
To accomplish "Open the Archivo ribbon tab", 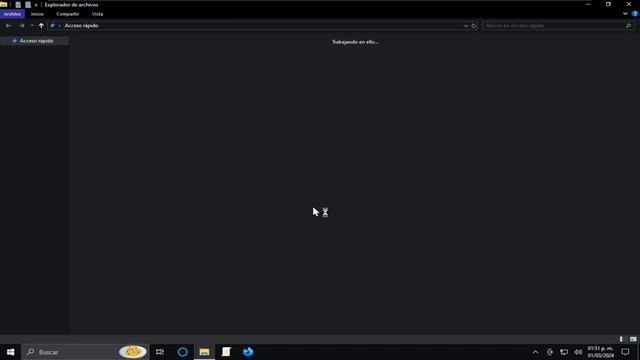I will click(x=12, y=14).
